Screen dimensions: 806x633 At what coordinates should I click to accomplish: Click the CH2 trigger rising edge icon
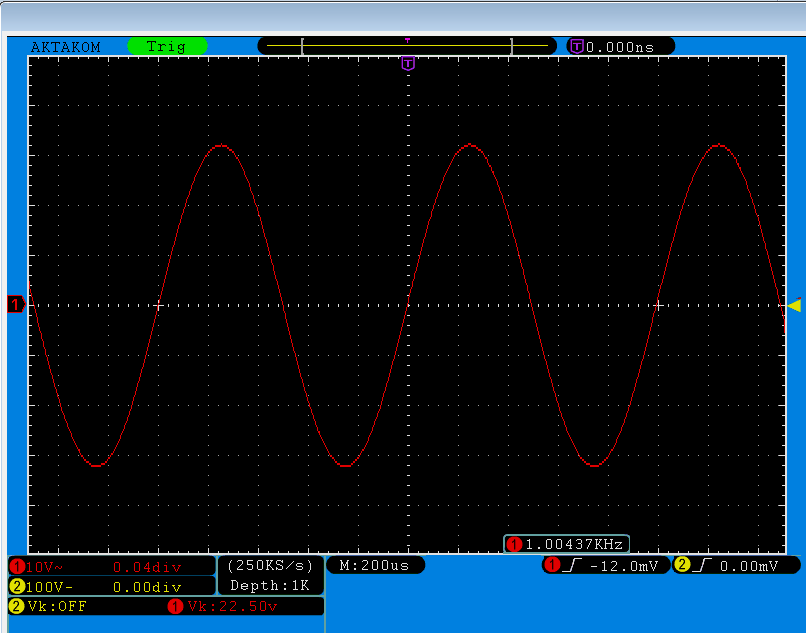[x=700, y=566]
